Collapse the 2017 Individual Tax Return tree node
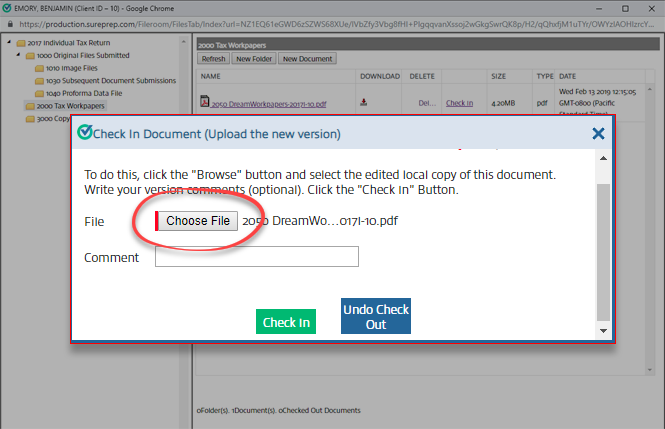 tap(8, 42)
